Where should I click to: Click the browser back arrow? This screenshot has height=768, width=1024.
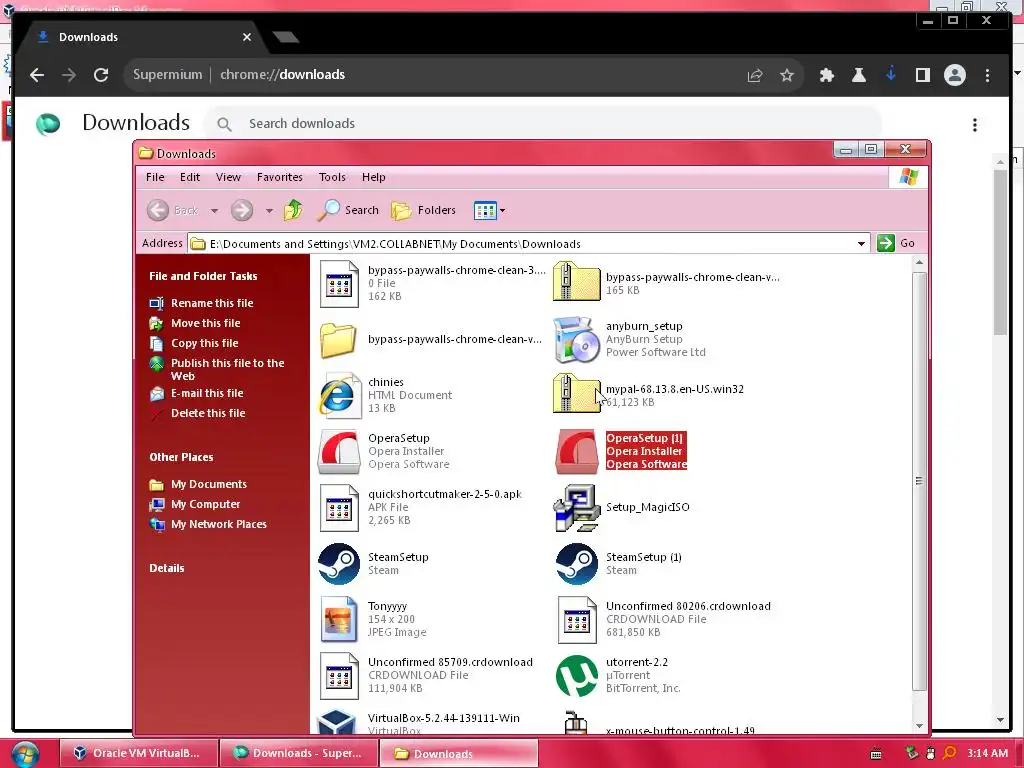coord(37,75)
